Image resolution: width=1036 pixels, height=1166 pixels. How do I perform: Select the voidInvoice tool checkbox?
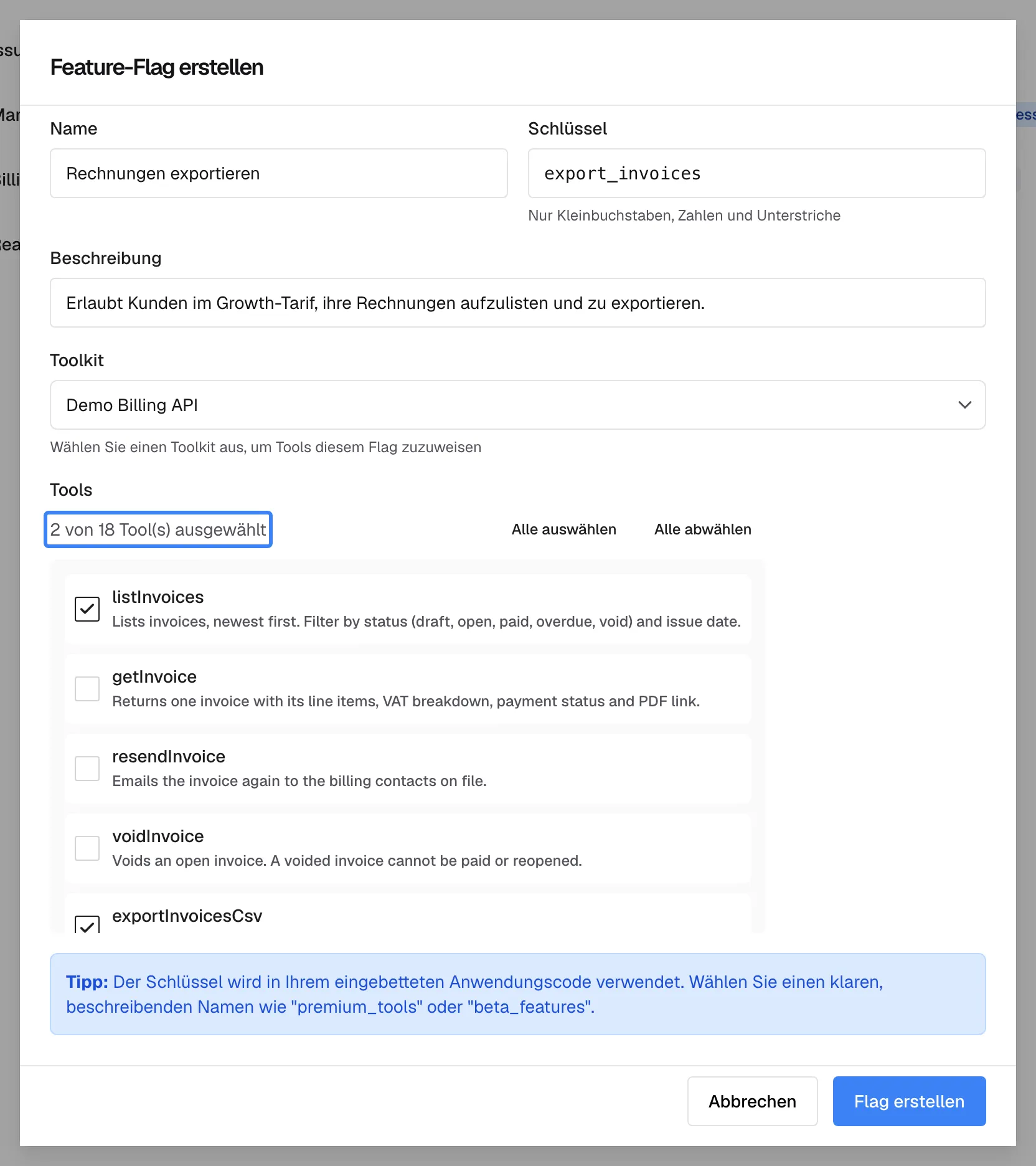87,848
